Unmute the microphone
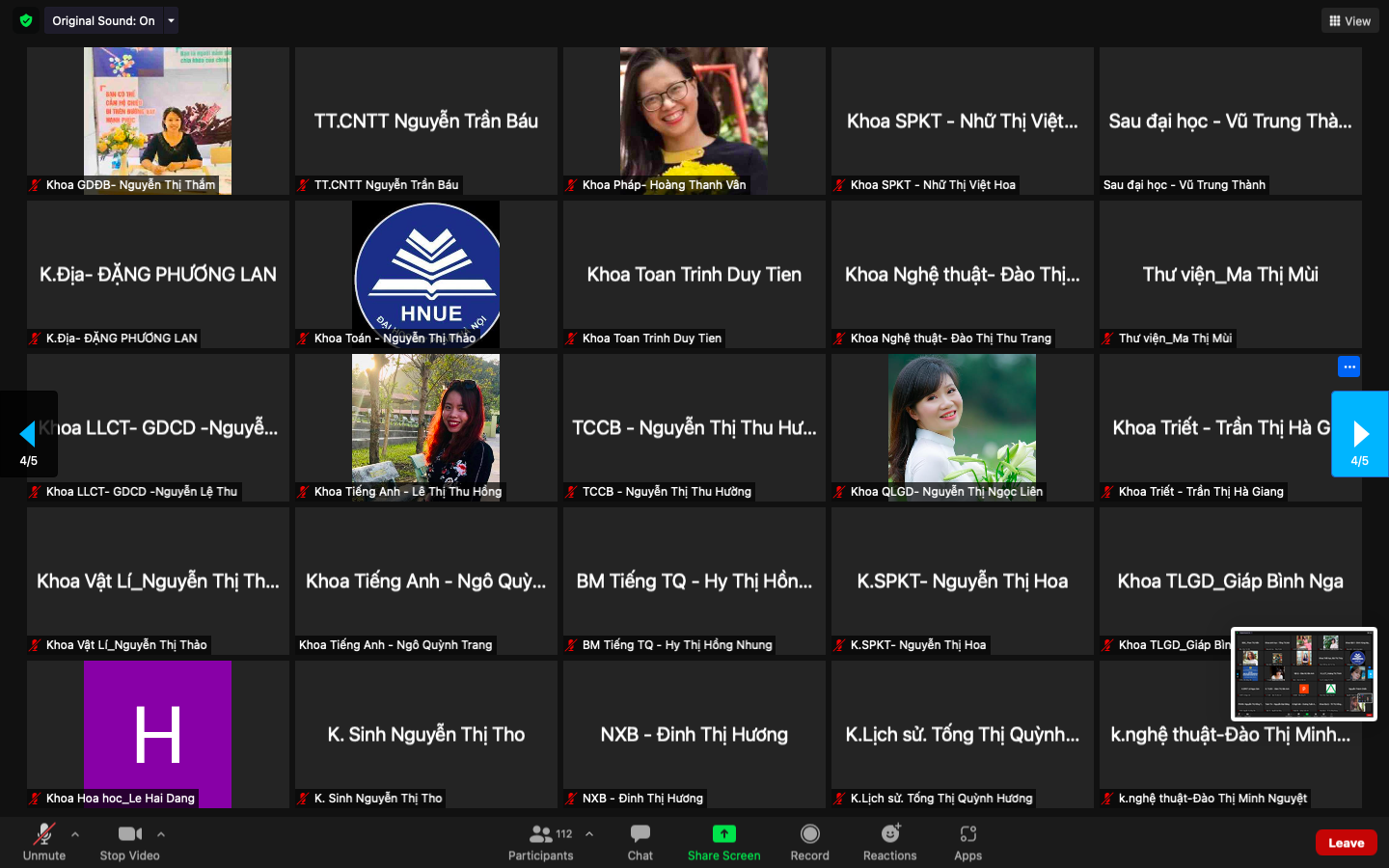 [44, 842]
